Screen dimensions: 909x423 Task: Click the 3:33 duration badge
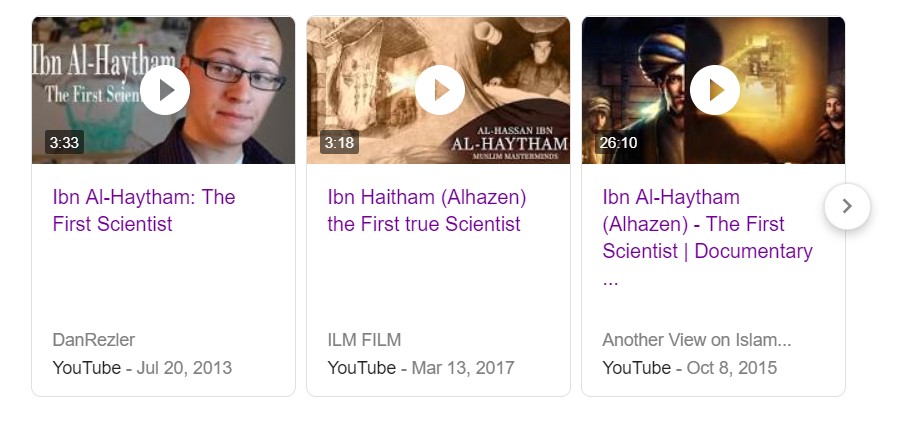[64, 142]
